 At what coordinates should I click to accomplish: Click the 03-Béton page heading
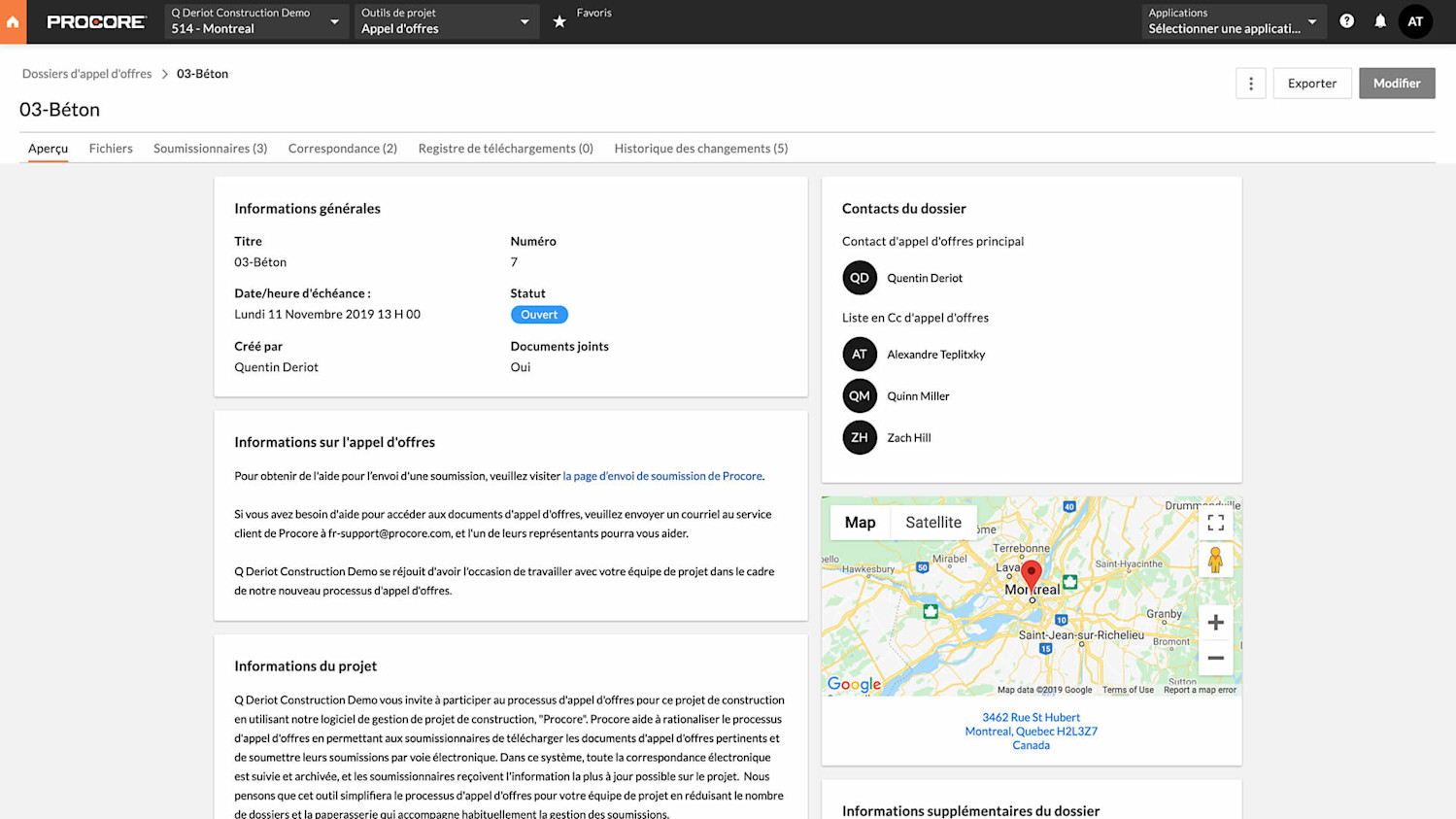59,110
